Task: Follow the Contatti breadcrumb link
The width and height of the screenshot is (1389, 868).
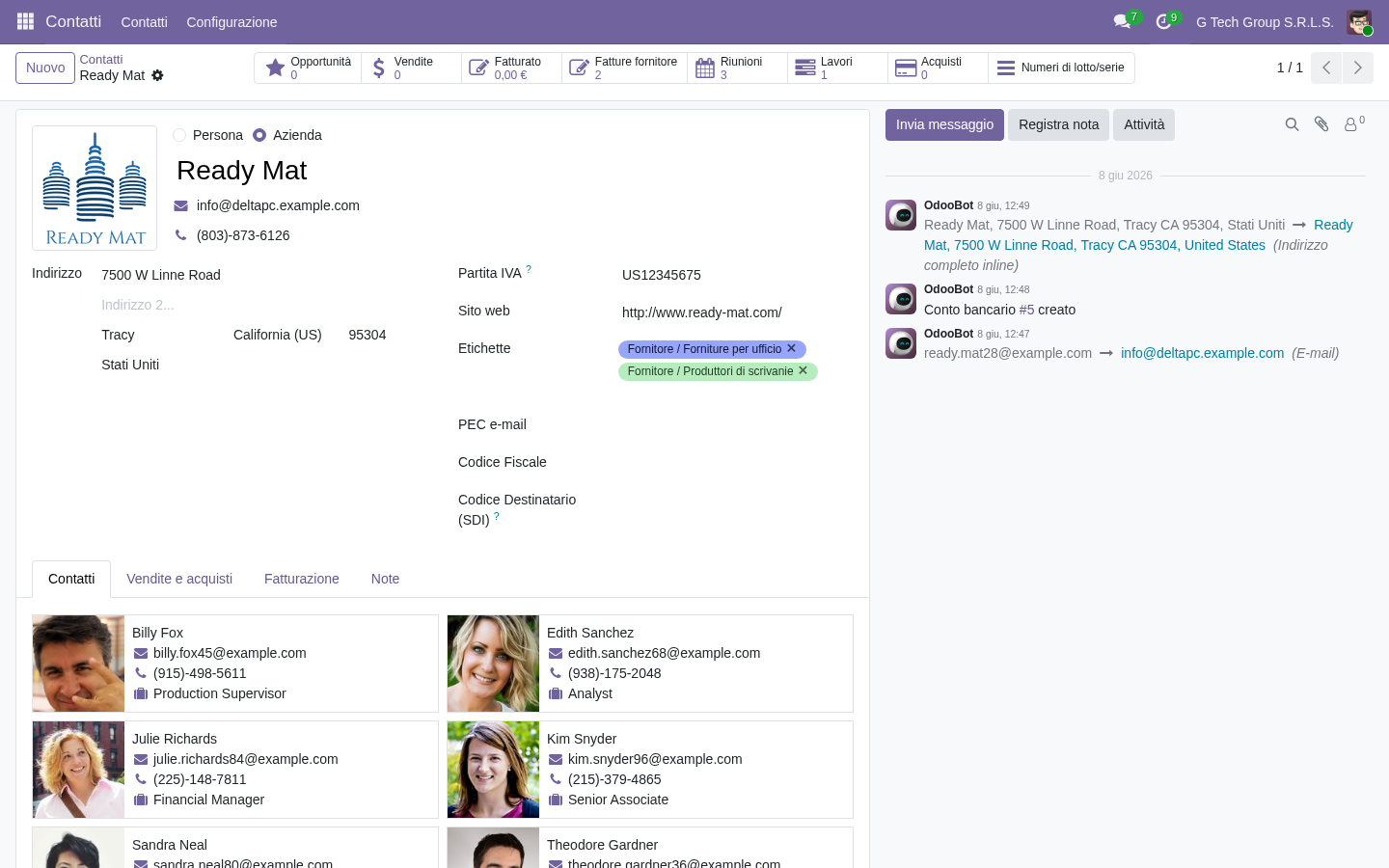Action: coord(100,60)
